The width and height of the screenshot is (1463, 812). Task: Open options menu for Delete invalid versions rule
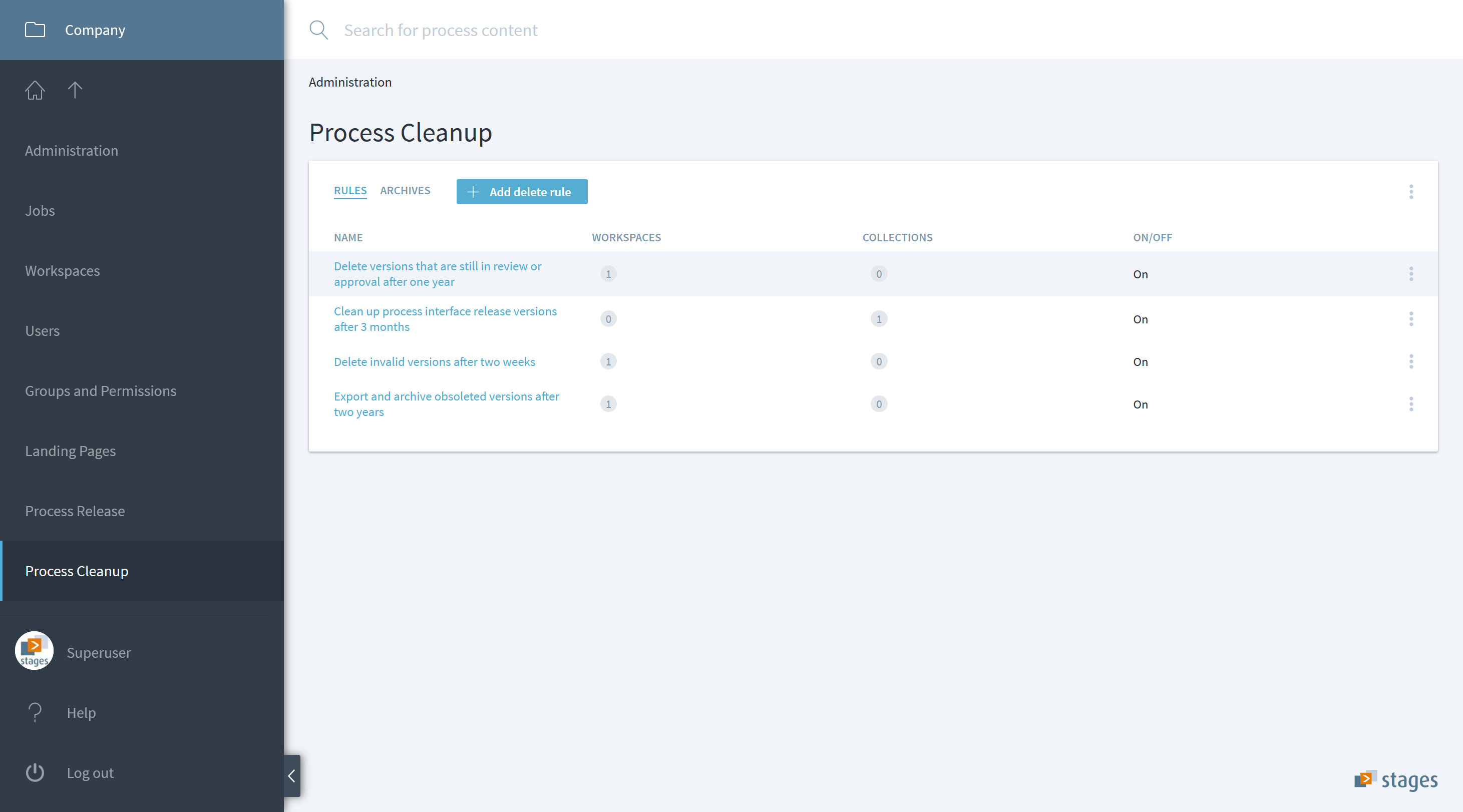1411,362
